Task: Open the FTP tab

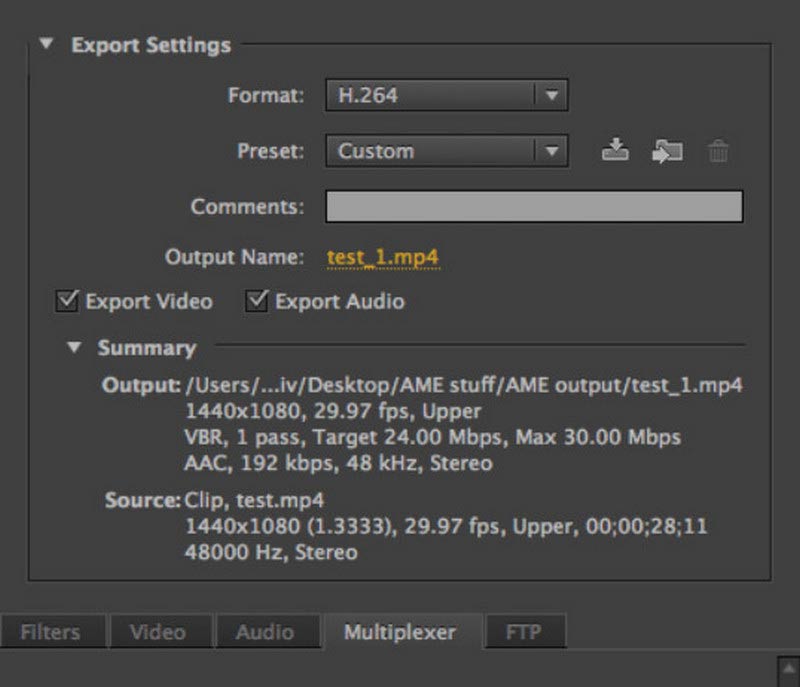Action: click(x=523, y=632)
